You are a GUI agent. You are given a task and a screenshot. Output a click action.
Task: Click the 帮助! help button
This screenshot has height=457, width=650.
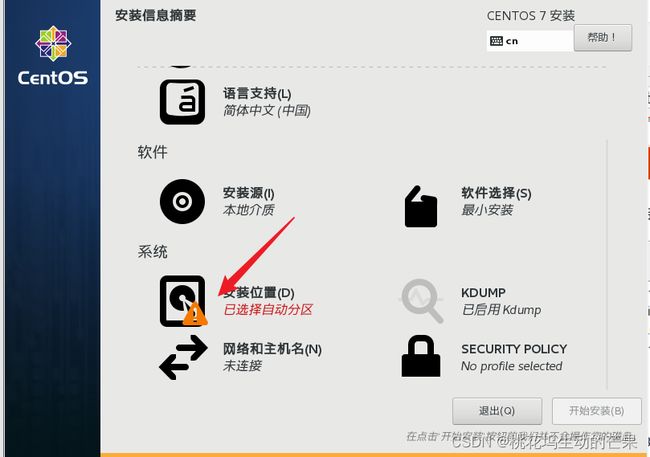point(603,38)
